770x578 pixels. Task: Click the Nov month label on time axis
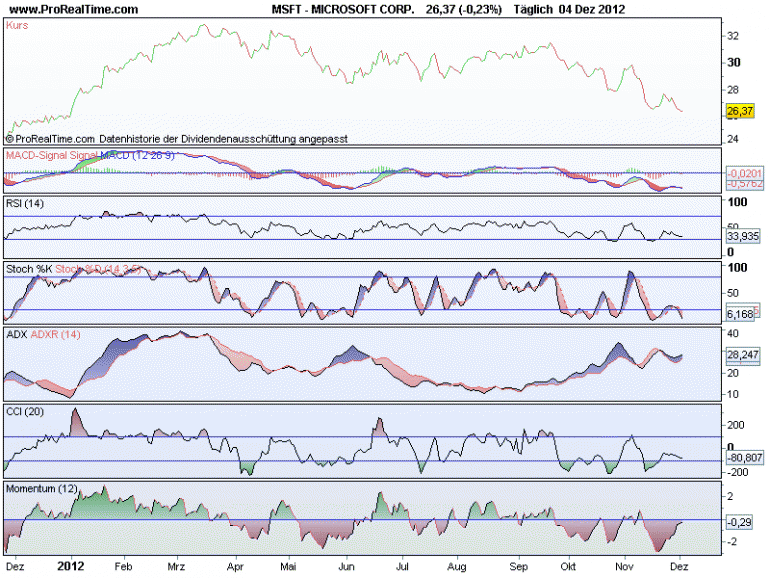(x=624, y=566)
